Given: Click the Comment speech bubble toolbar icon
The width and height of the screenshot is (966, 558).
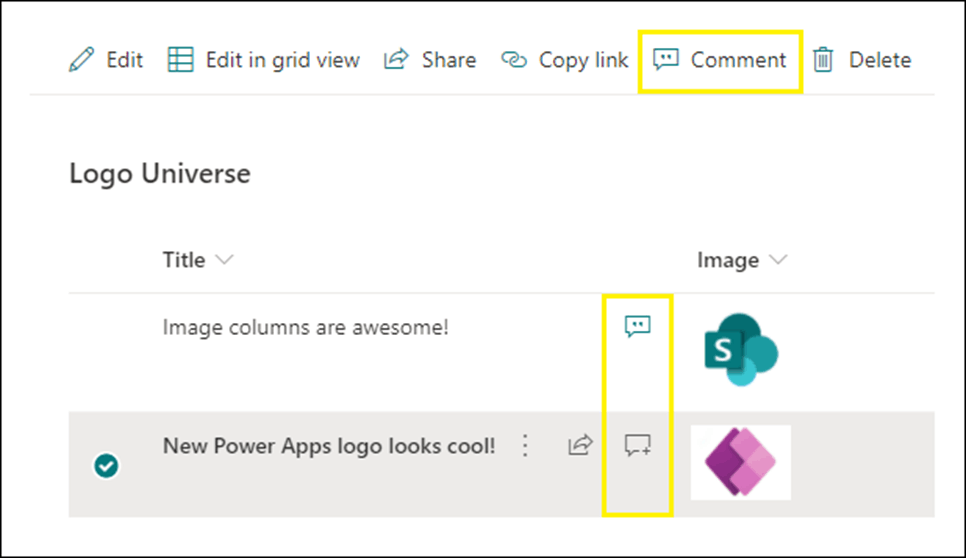Looking at the screenshot, I should tap(666, 60).
